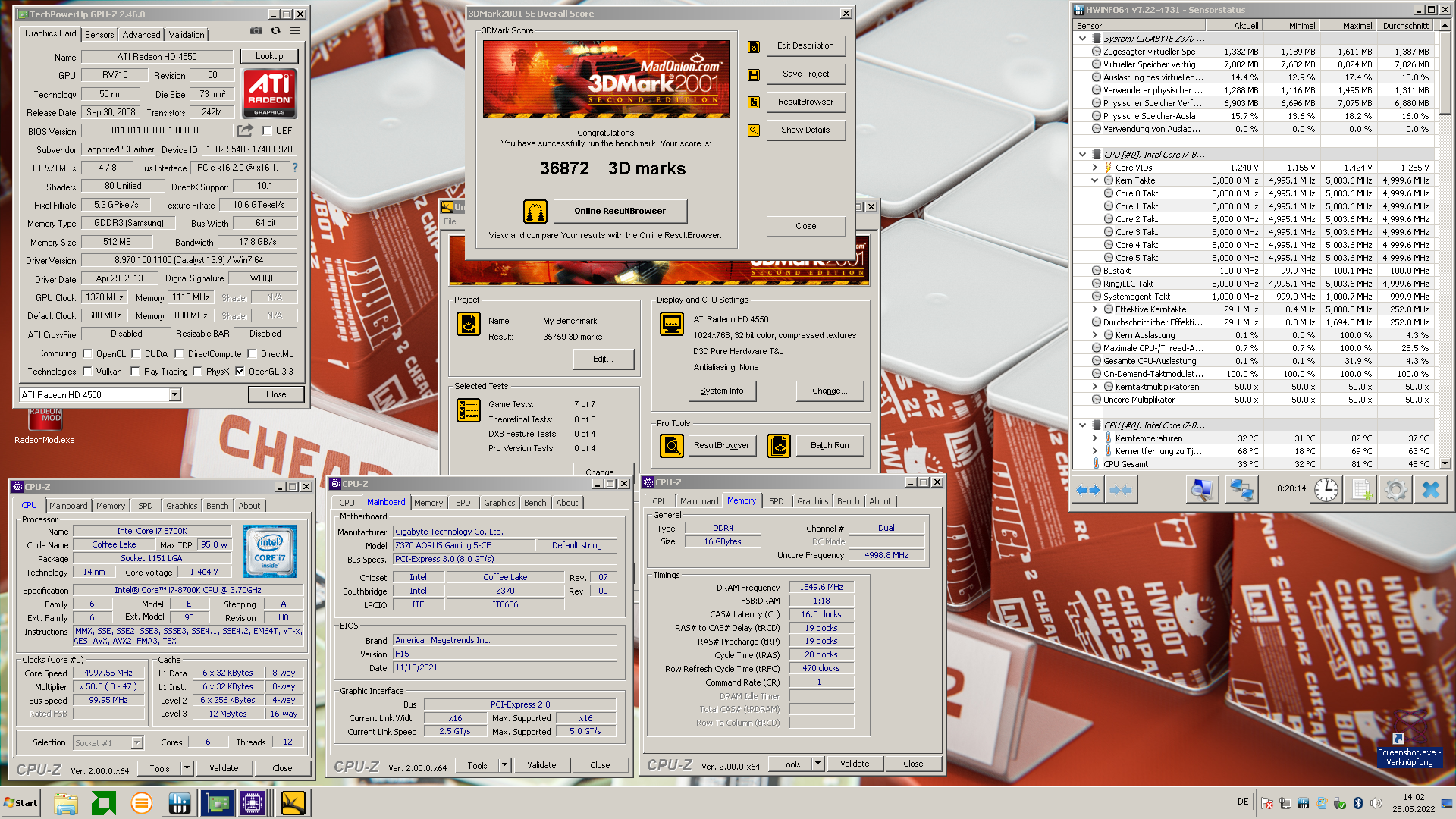This screenshot has height=819, width=1456.
Task: Toggle the CUDA checkbox
Action: click(136, 354)
